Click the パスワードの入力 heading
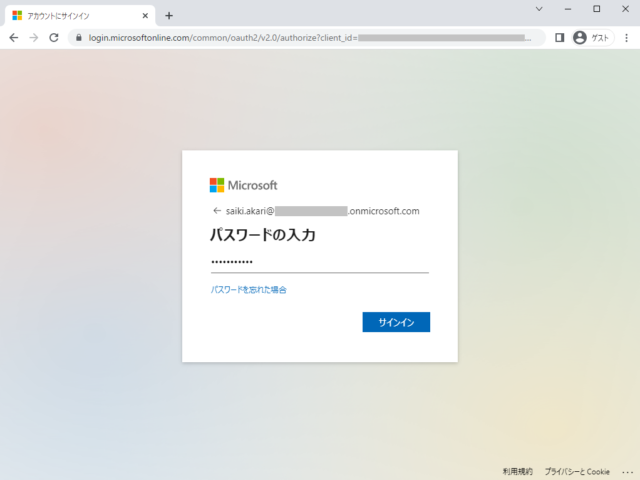 click(x=263, y=235)
